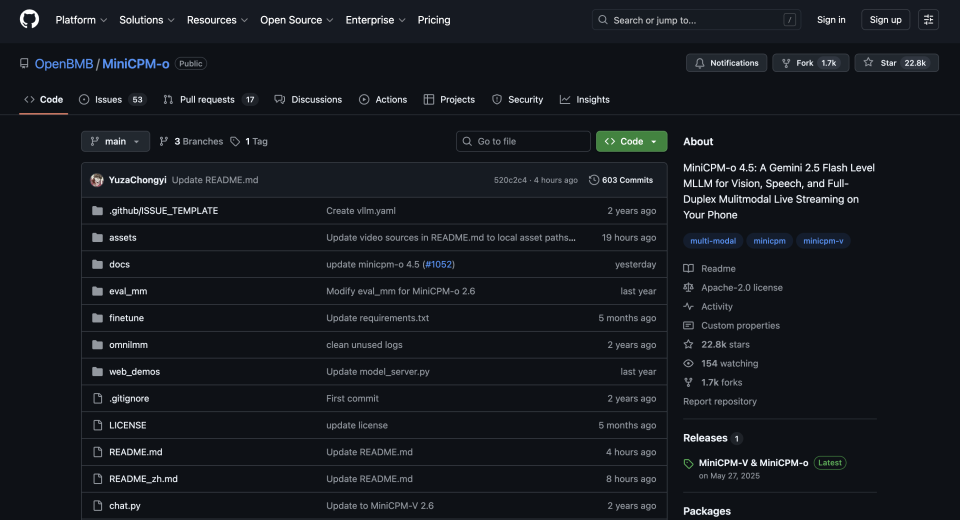The image size is (960, 520).
Task: Click the star icon beside 22.8k stars
Action: 688,344
